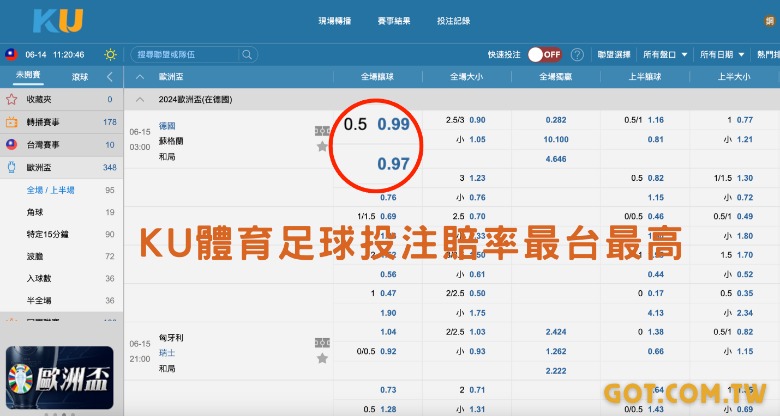
Task: Favorite the 匈牙利 vs 瑞士 match star
Action: coord(322,358)
